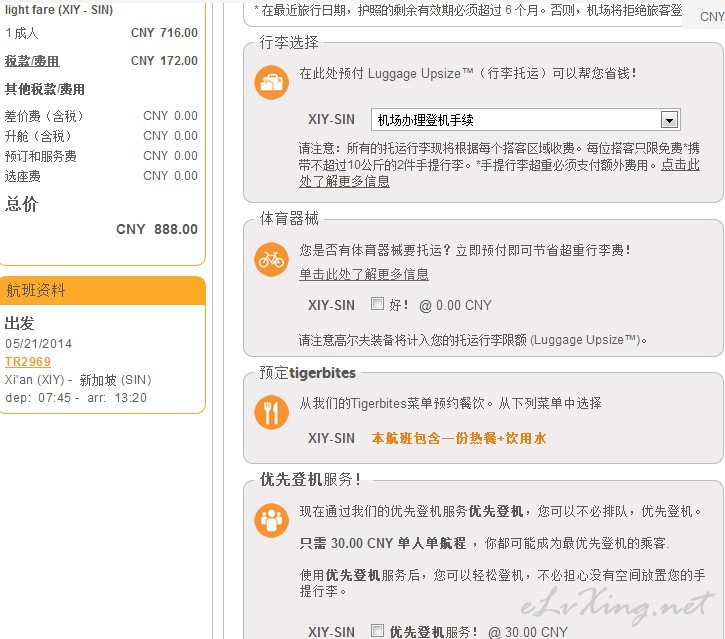
Task: Click the orange bicycle sports equipment icon
Action: pyautogui.click(x=271, y=259)
